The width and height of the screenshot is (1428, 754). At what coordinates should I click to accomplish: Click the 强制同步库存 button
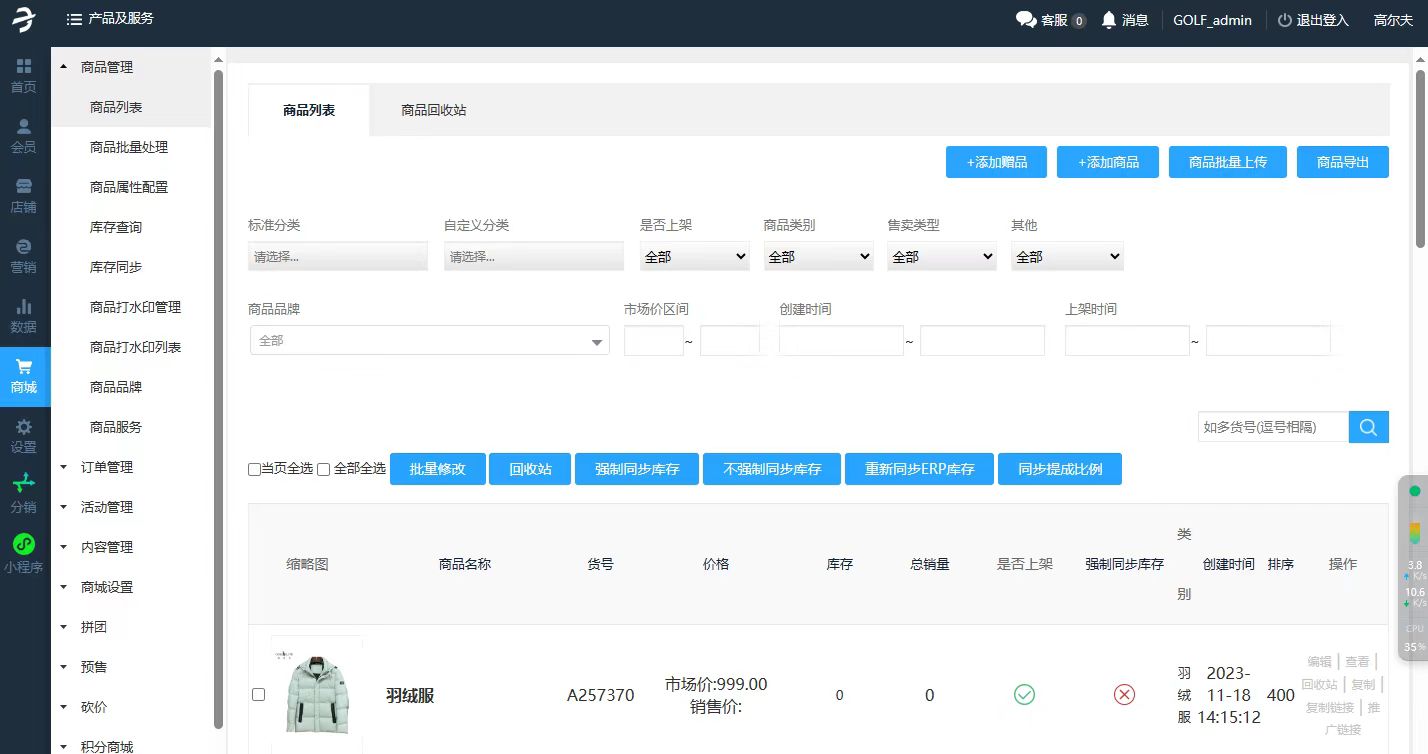coord(637,469)
